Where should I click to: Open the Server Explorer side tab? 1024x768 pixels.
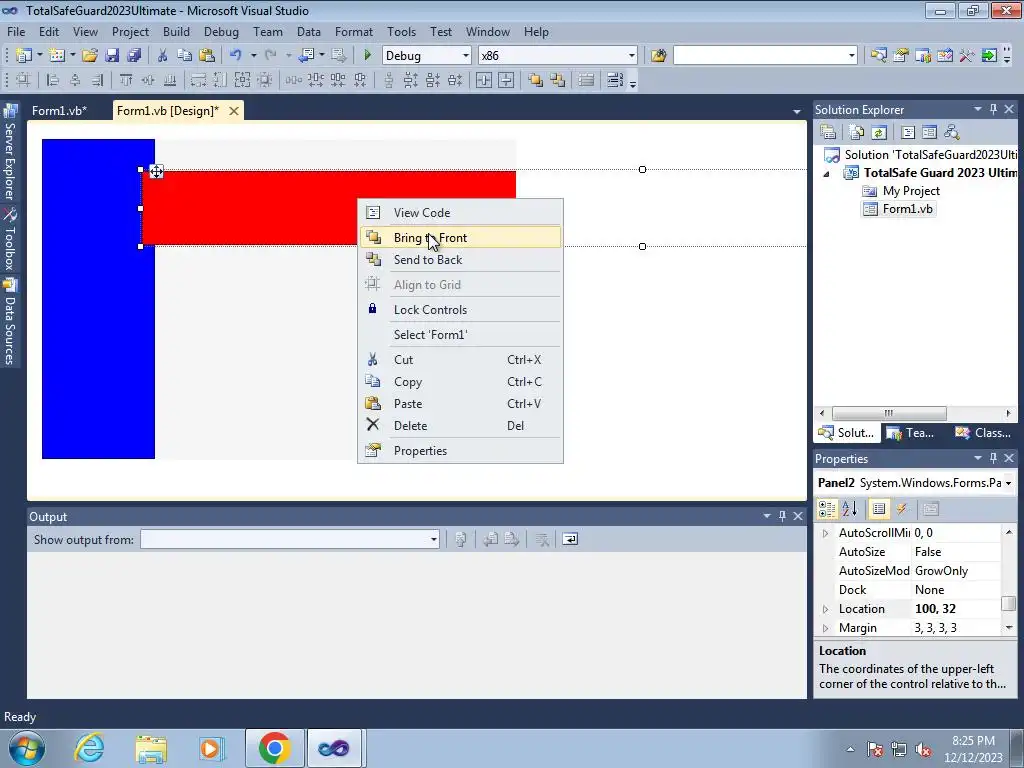coord(10,153)
